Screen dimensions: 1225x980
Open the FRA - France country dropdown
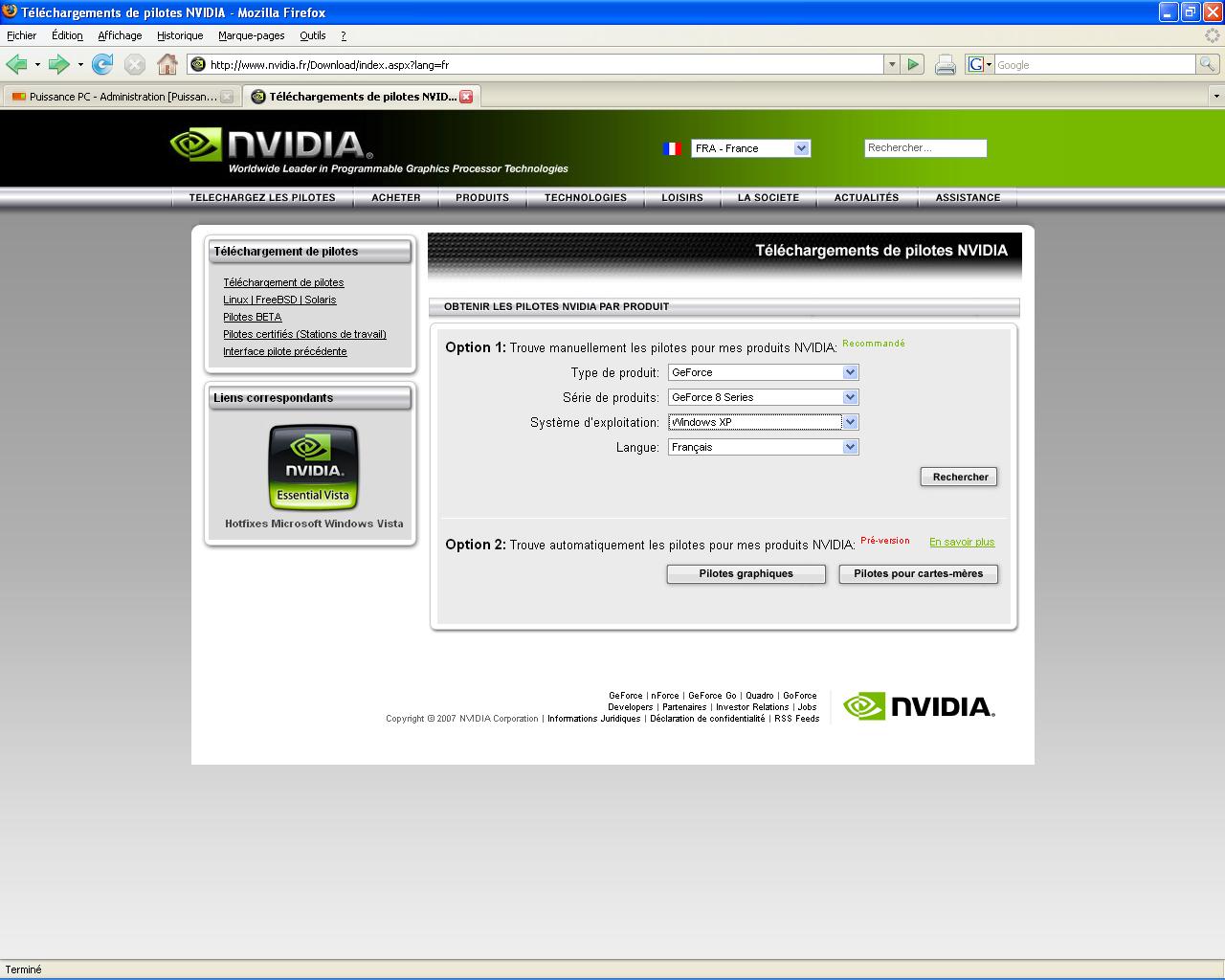coord(750,148)
